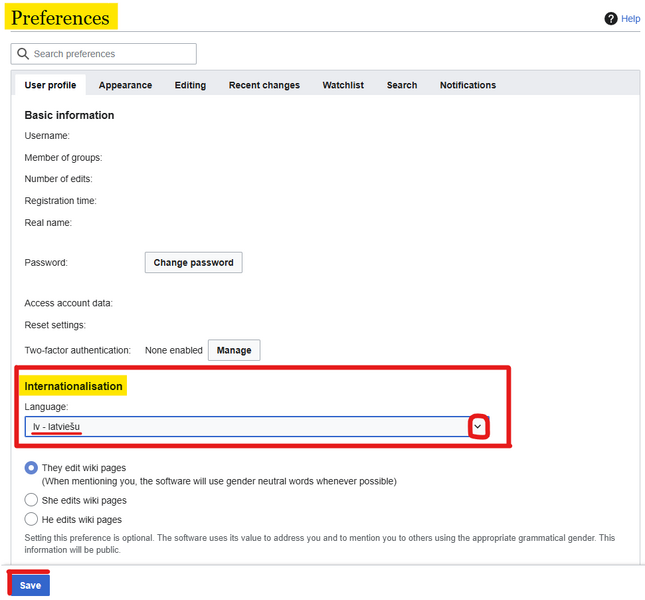This screenshot has width=645, height=600.
Task: Switch to the User profile tab
Action: click(x=50, y=85)
